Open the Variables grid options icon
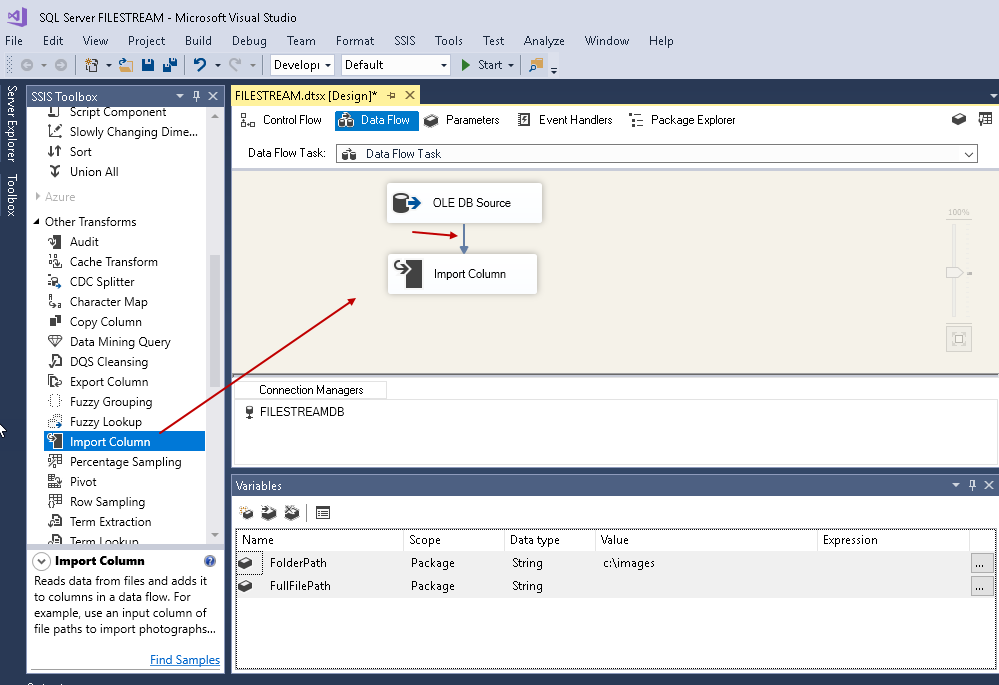The image size is (999, 685). [x=323, y=513]
